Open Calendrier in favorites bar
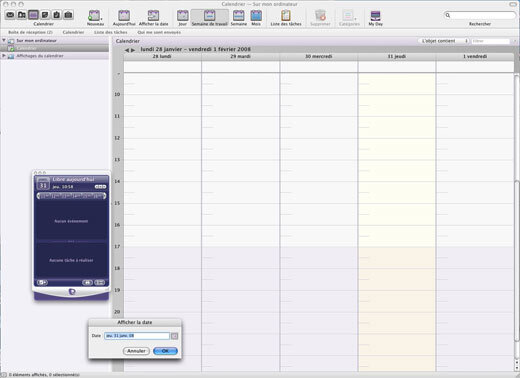This screenshot has height=378, width=520. (73, 32)
